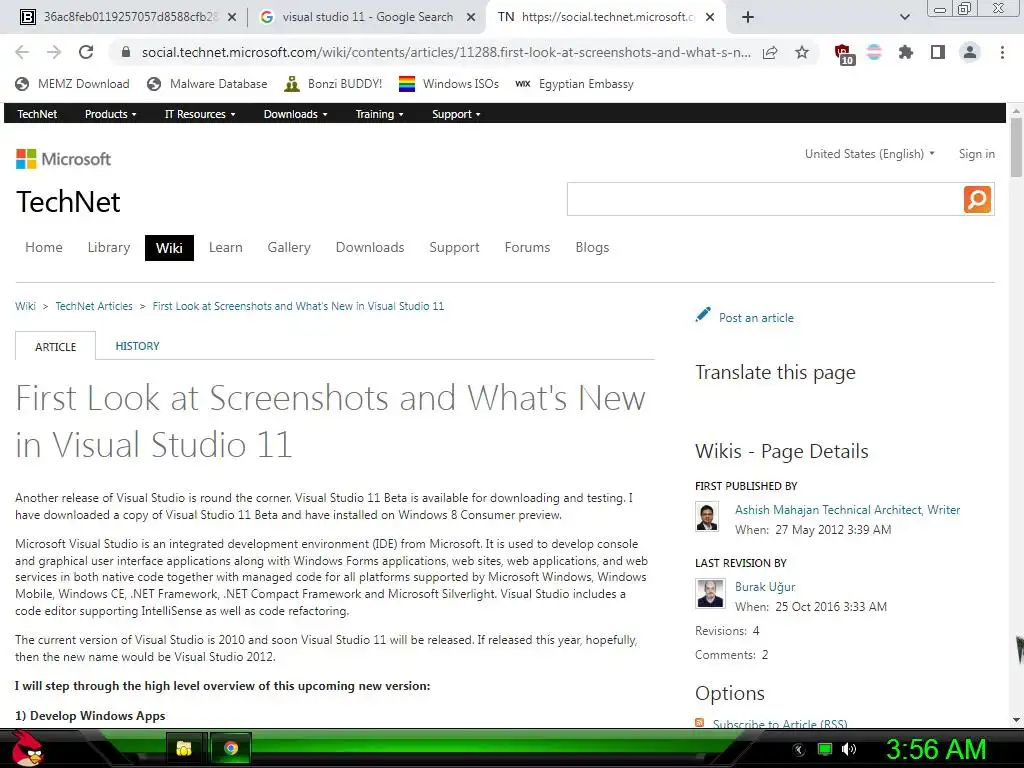Open Chrome three-dot menu
The width and height of the screenshot is (1024, 768).
pos(1002,52)
